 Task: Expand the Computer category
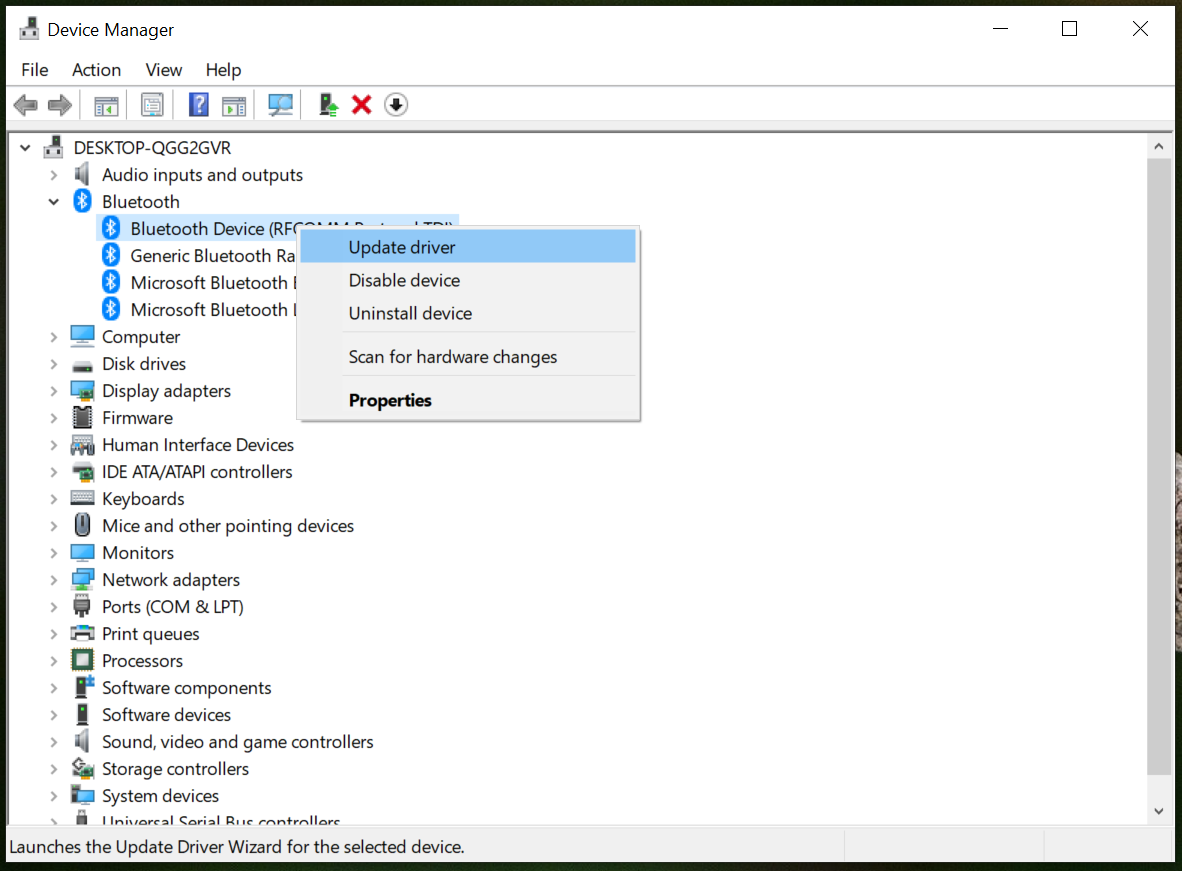54,337
